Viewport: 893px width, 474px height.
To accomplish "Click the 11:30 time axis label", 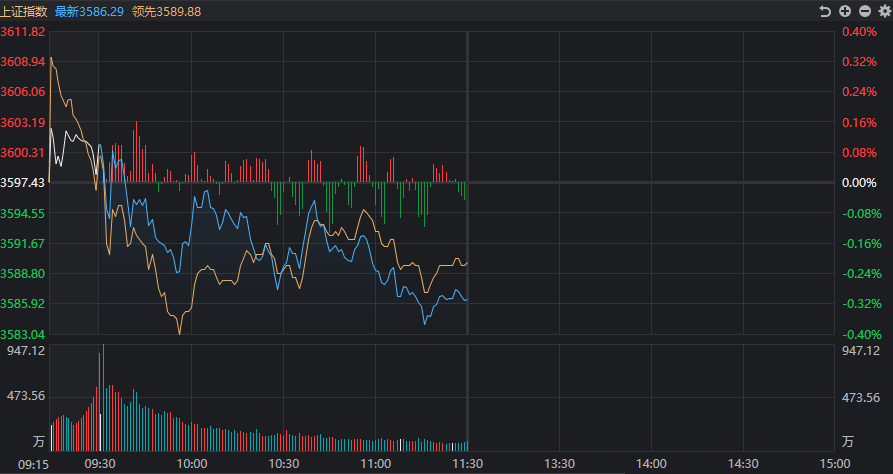I will [468, 464].
